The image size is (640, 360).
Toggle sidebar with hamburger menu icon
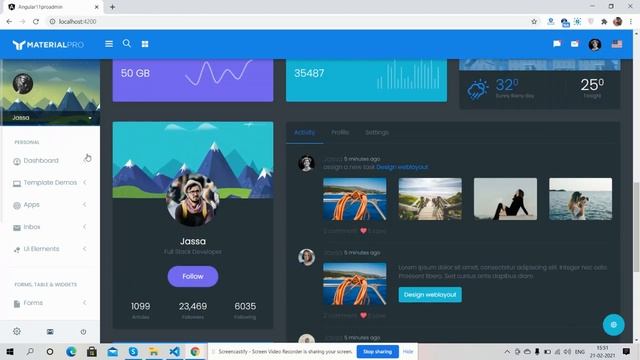(109, 44)
